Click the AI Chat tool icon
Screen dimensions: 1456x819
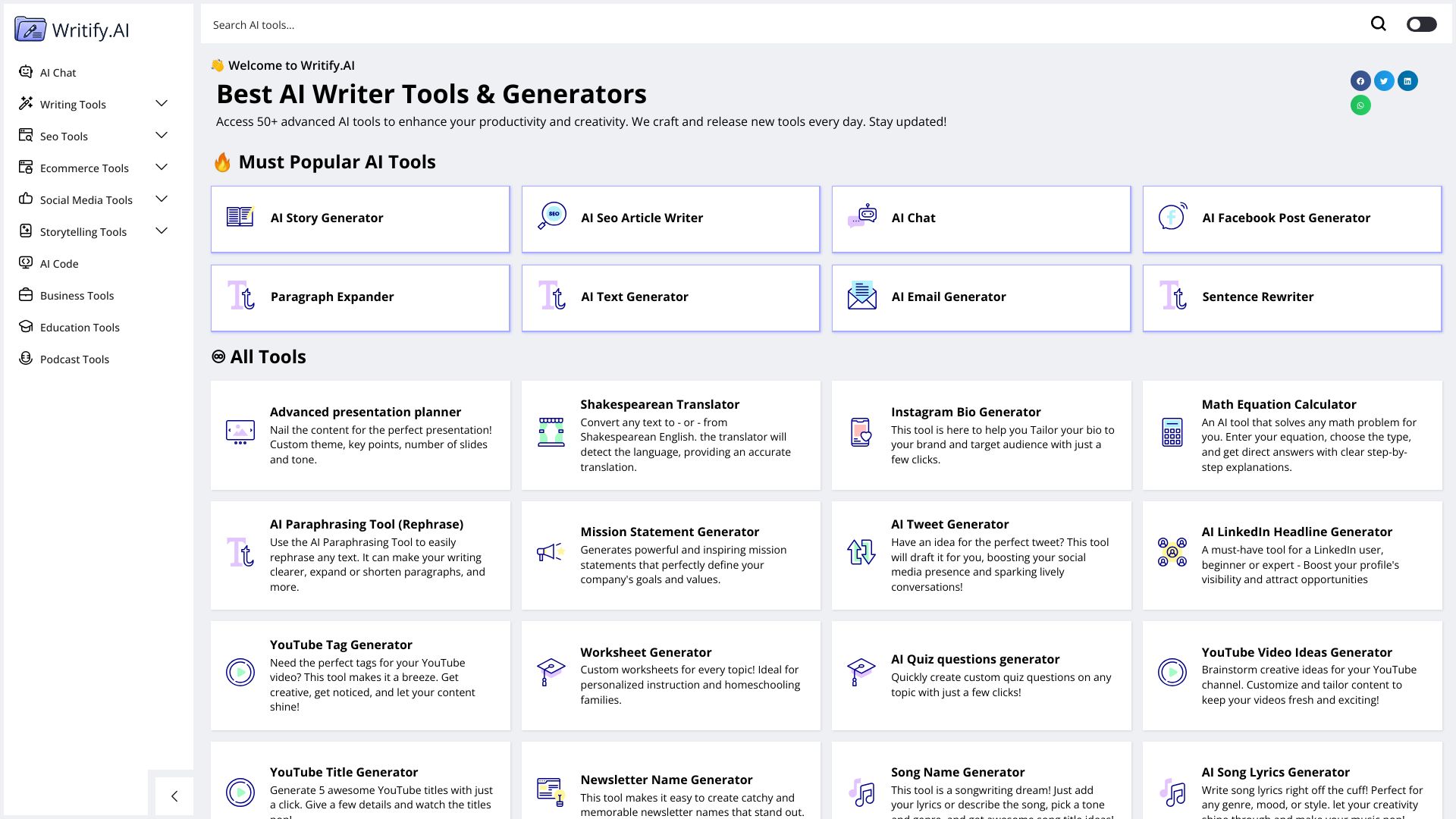point(862,215)
